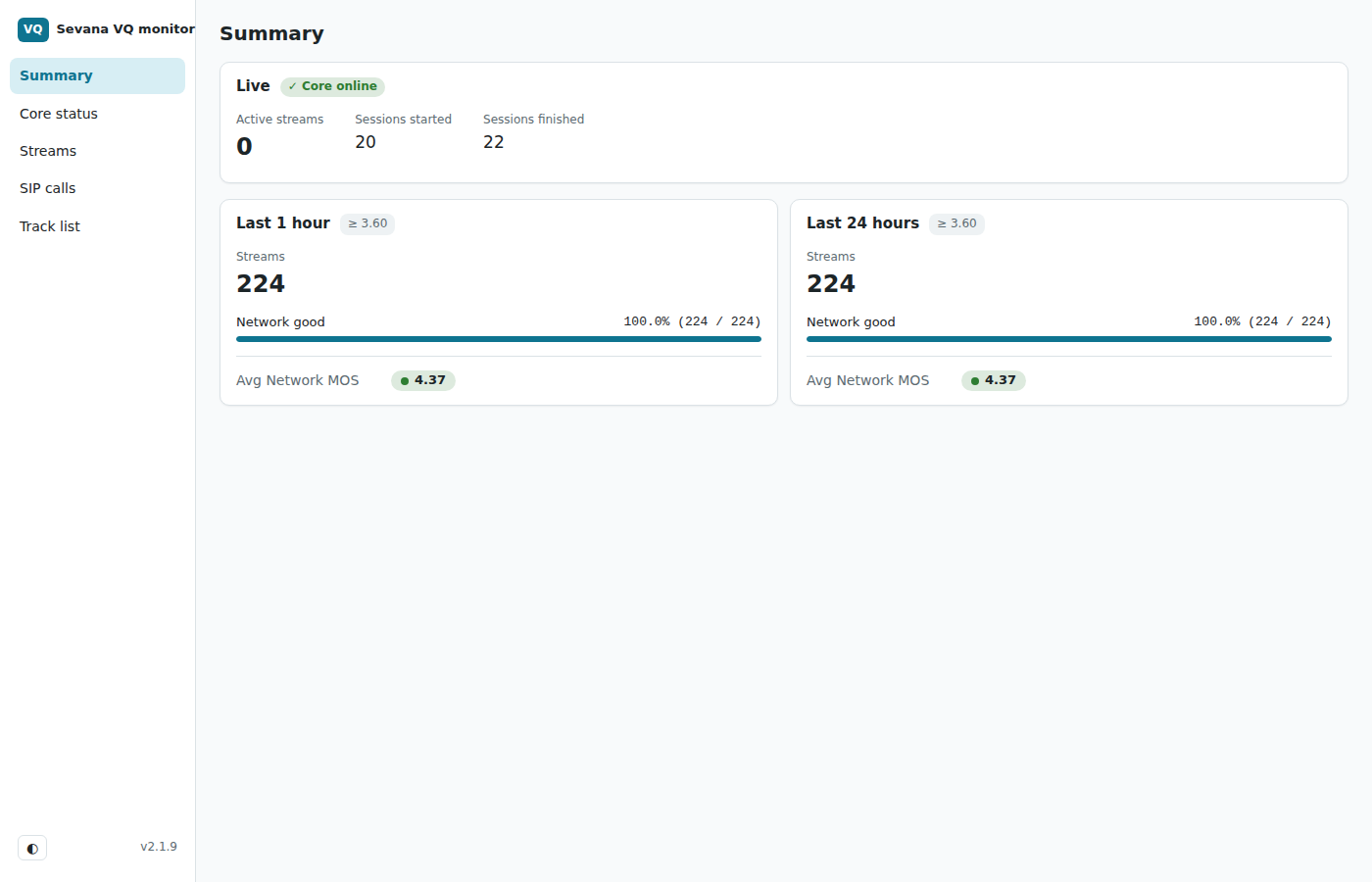Image resolution: width=1372 pixels, height=882 pixels.
Task: Click the Sevana VQ monitor title
Action: tap(125, 29)
